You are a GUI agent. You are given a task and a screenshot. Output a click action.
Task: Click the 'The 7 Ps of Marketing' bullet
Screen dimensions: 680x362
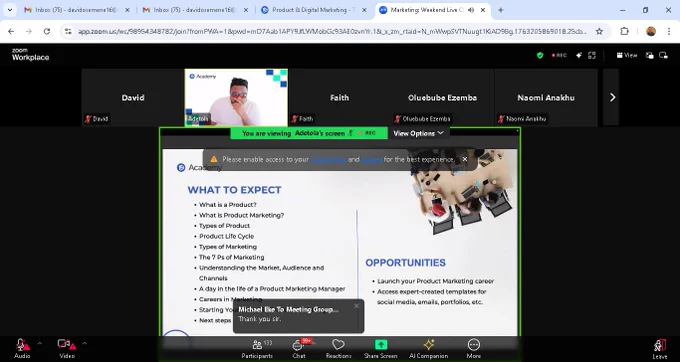[232, 257]
